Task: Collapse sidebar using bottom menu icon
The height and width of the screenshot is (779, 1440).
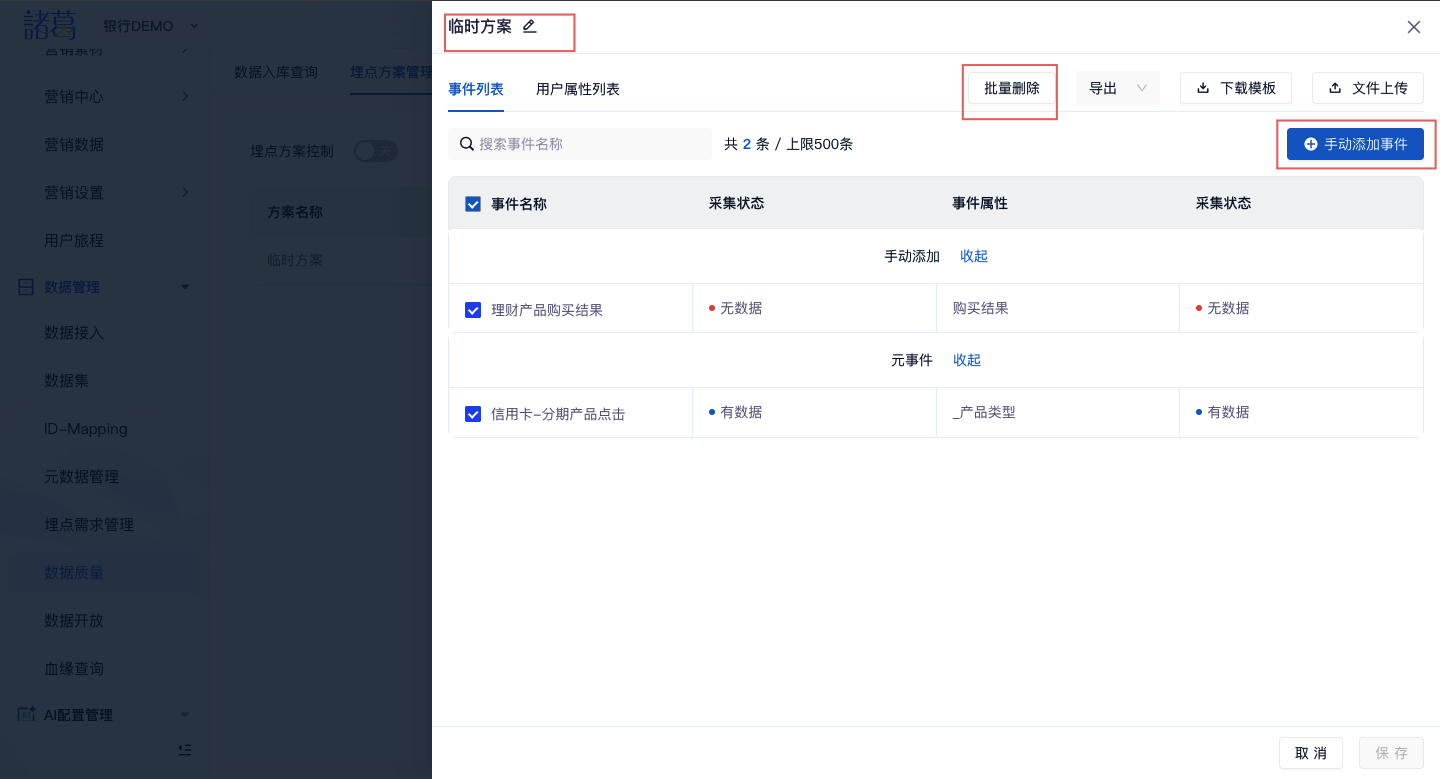Action: [x=184, y=749]
